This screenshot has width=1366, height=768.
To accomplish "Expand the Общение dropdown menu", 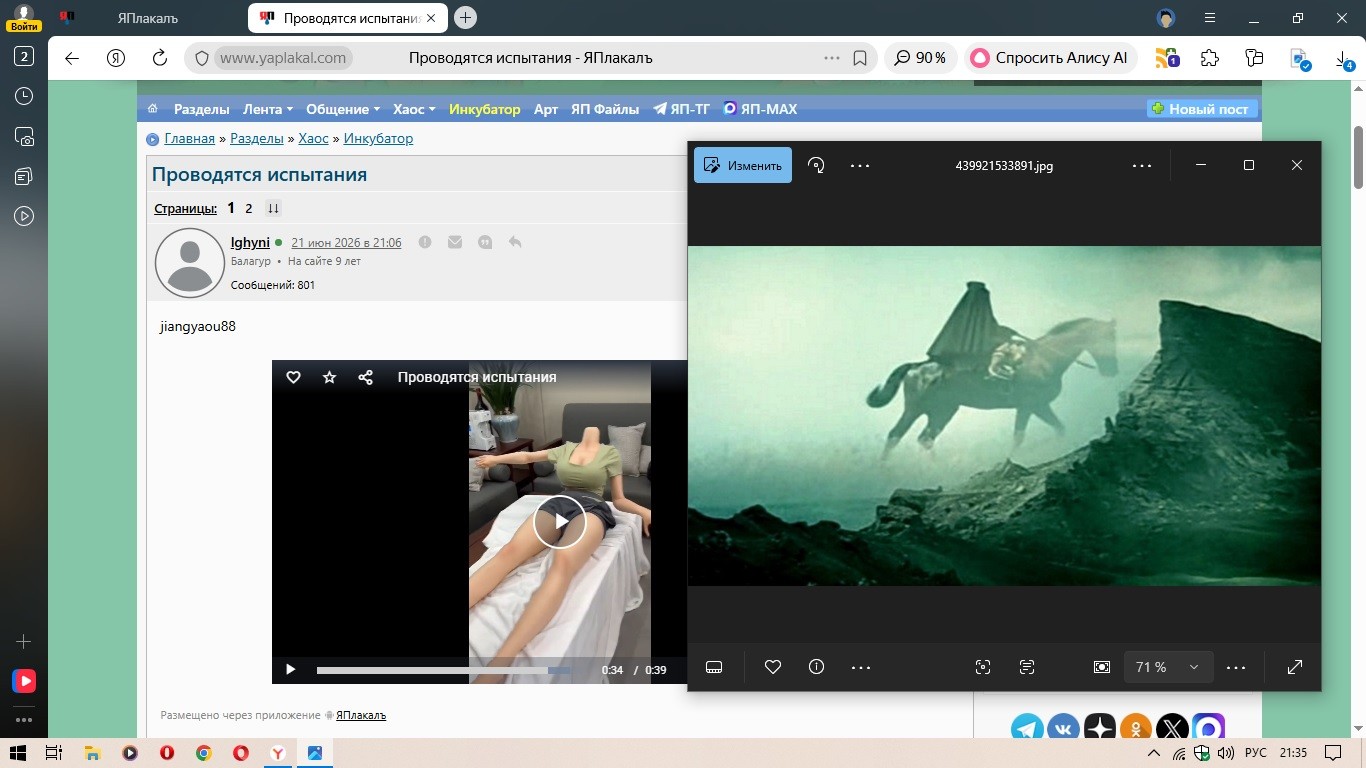I will [343, 109].
